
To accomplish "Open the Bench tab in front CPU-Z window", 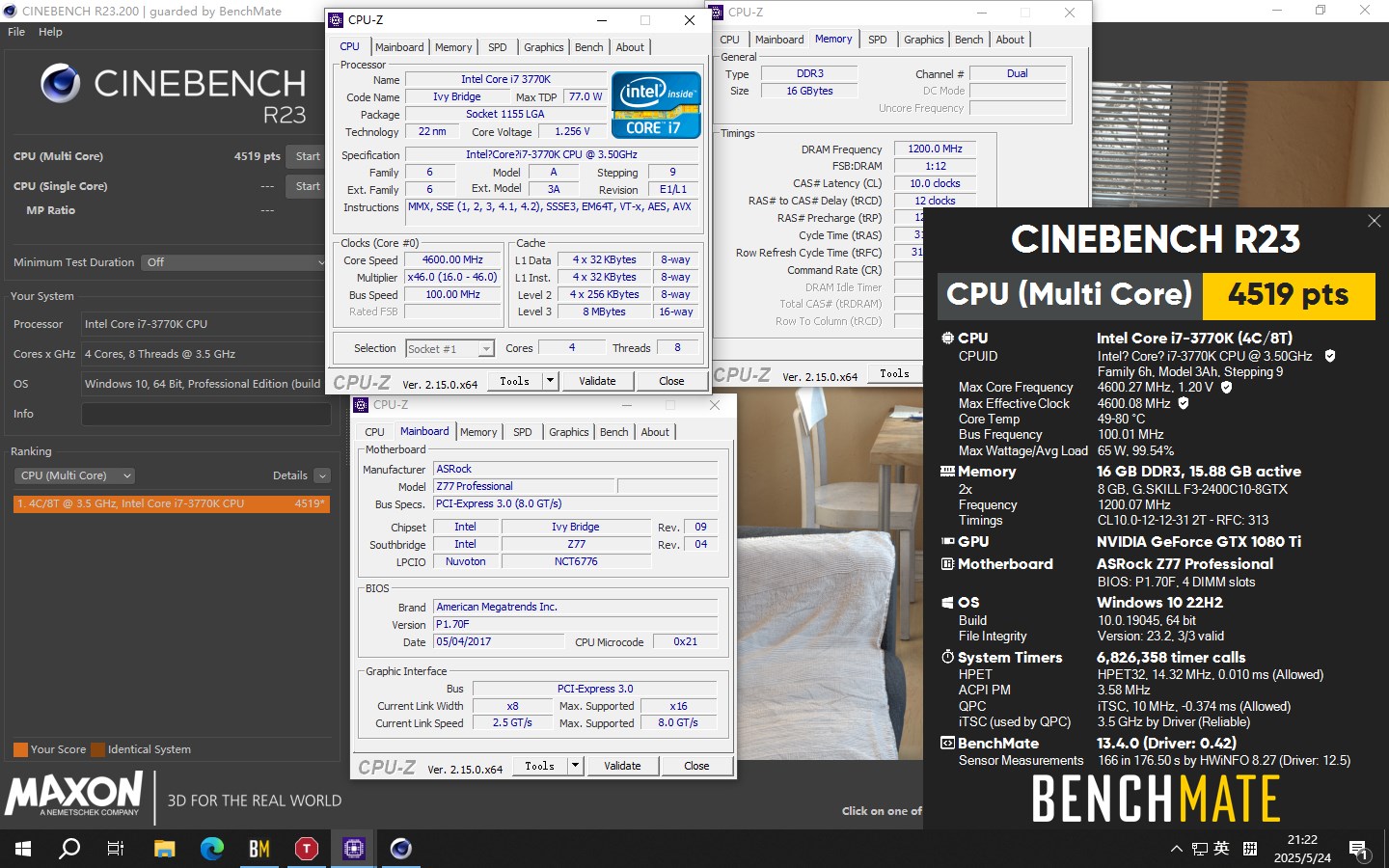I will click(588, 47).
